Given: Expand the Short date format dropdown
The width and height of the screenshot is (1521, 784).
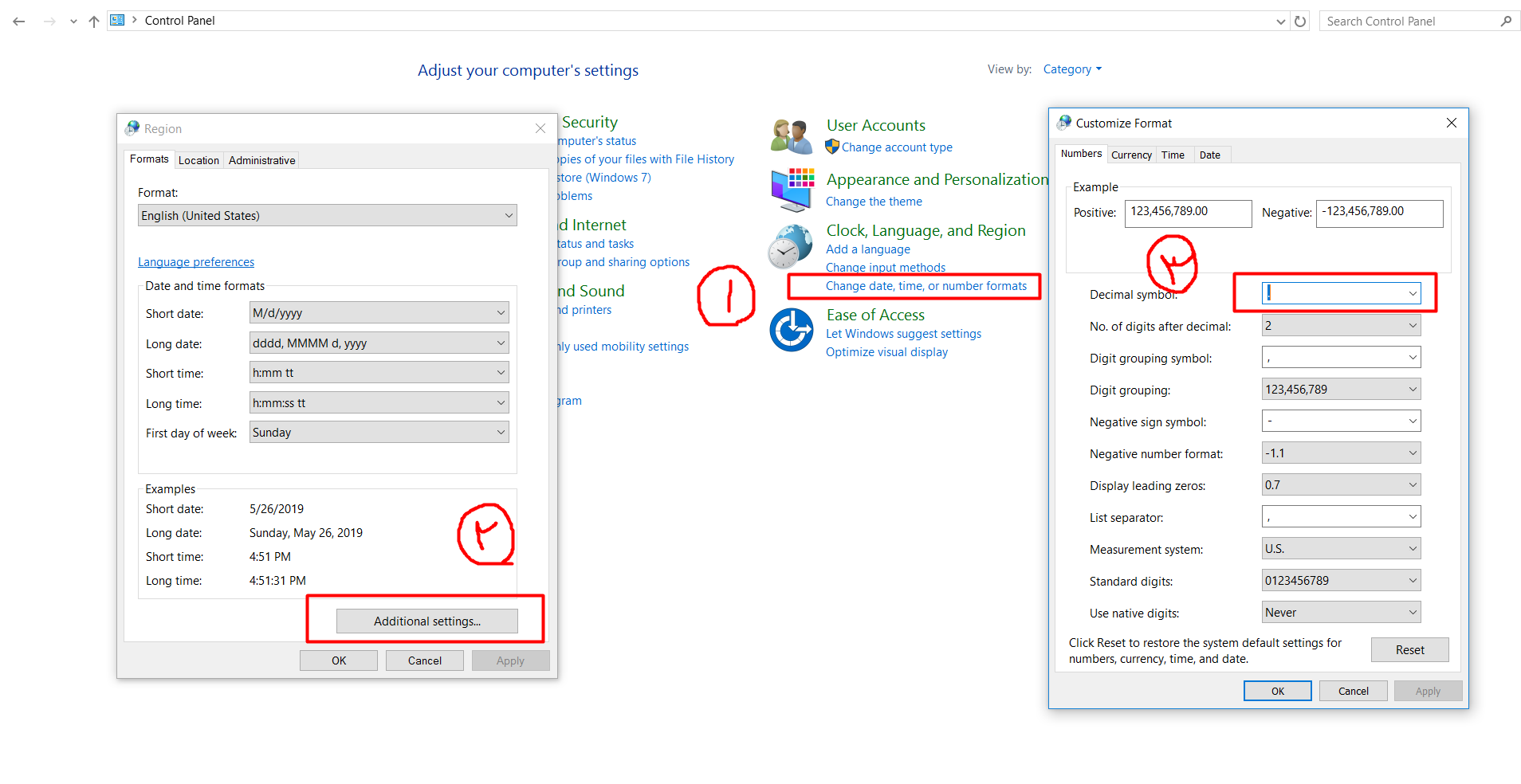Looking at the screenshot, I should click(x=379, y=312).
